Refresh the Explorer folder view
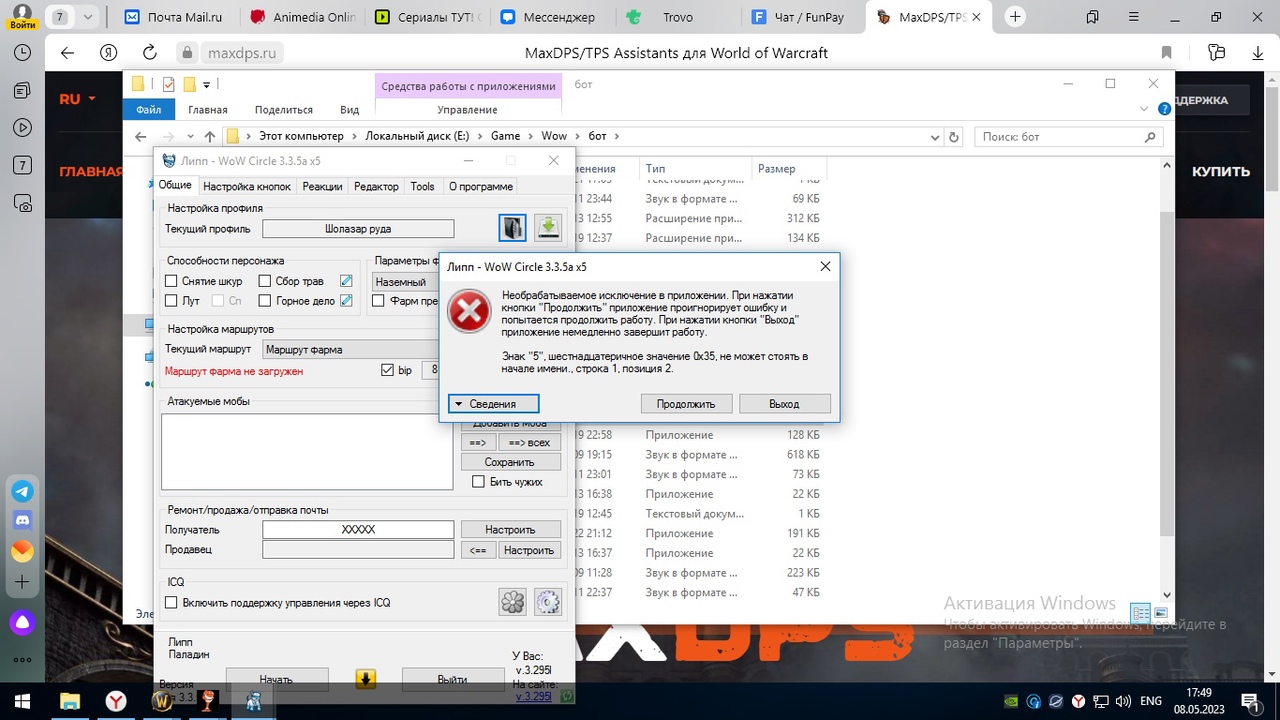This screenshot has width=1280, height=720. (954, 136)
